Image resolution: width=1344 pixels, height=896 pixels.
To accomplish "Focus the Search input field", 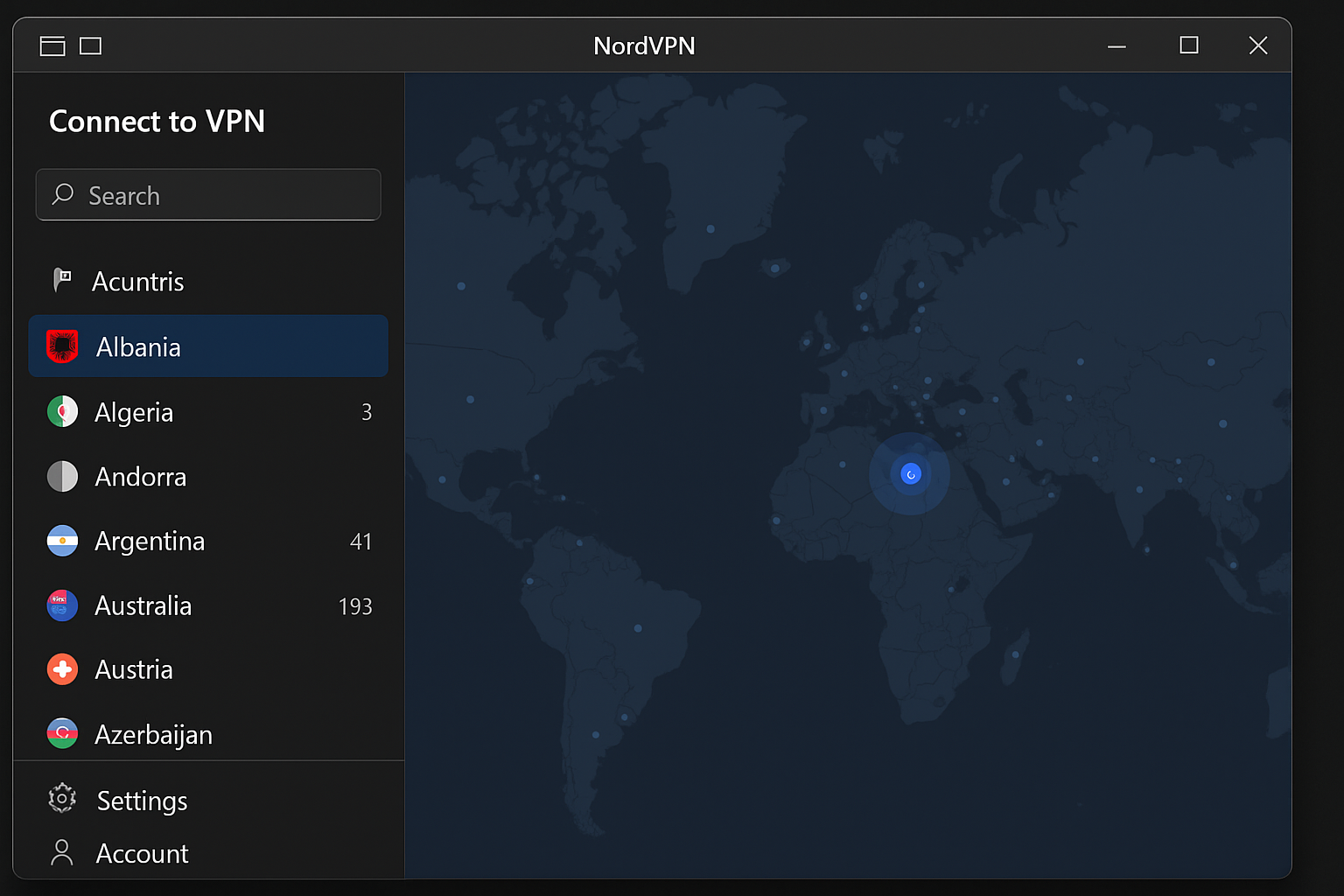I will pos(208,194).
